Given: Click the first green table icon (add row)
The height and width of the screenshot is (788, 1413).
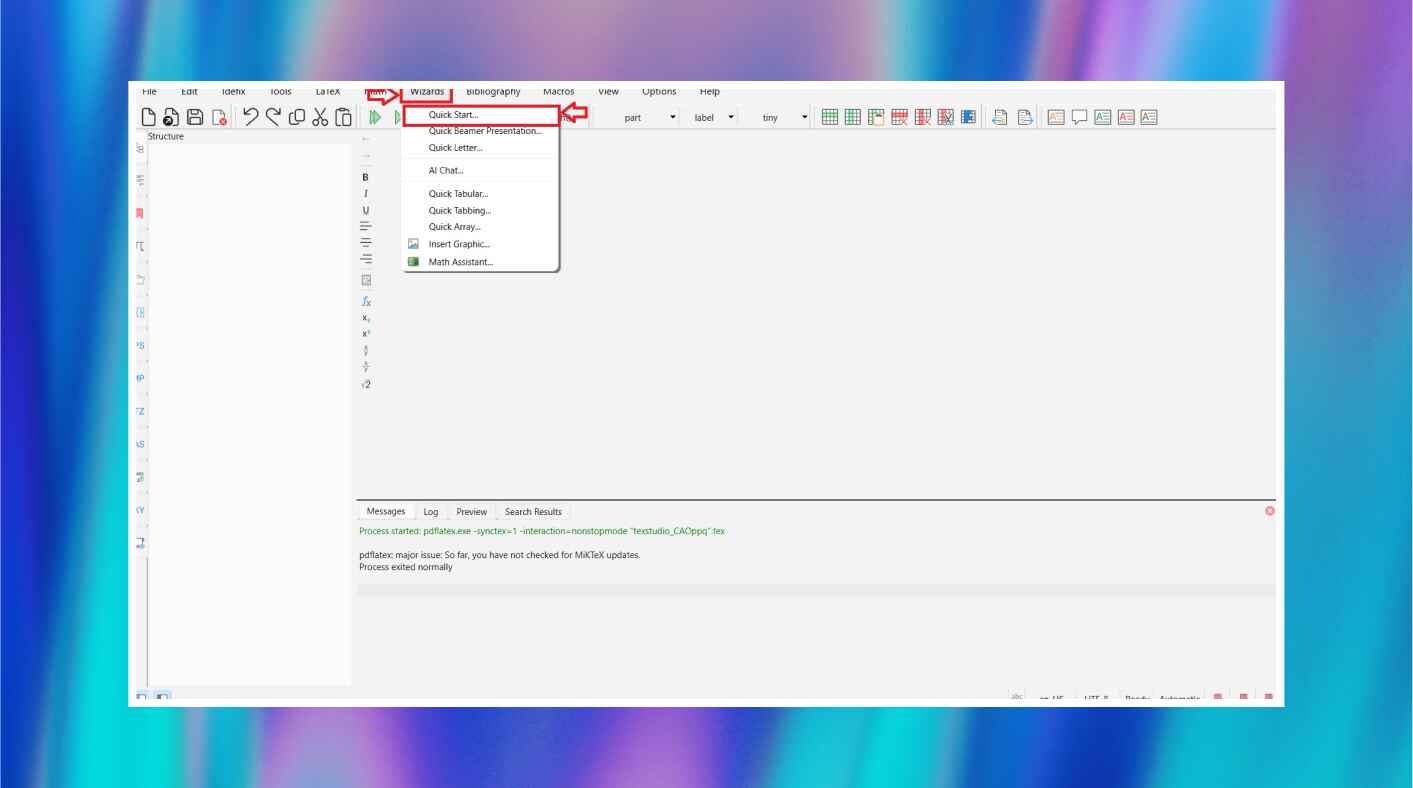Looking at the screenshot, I should 830,117.
